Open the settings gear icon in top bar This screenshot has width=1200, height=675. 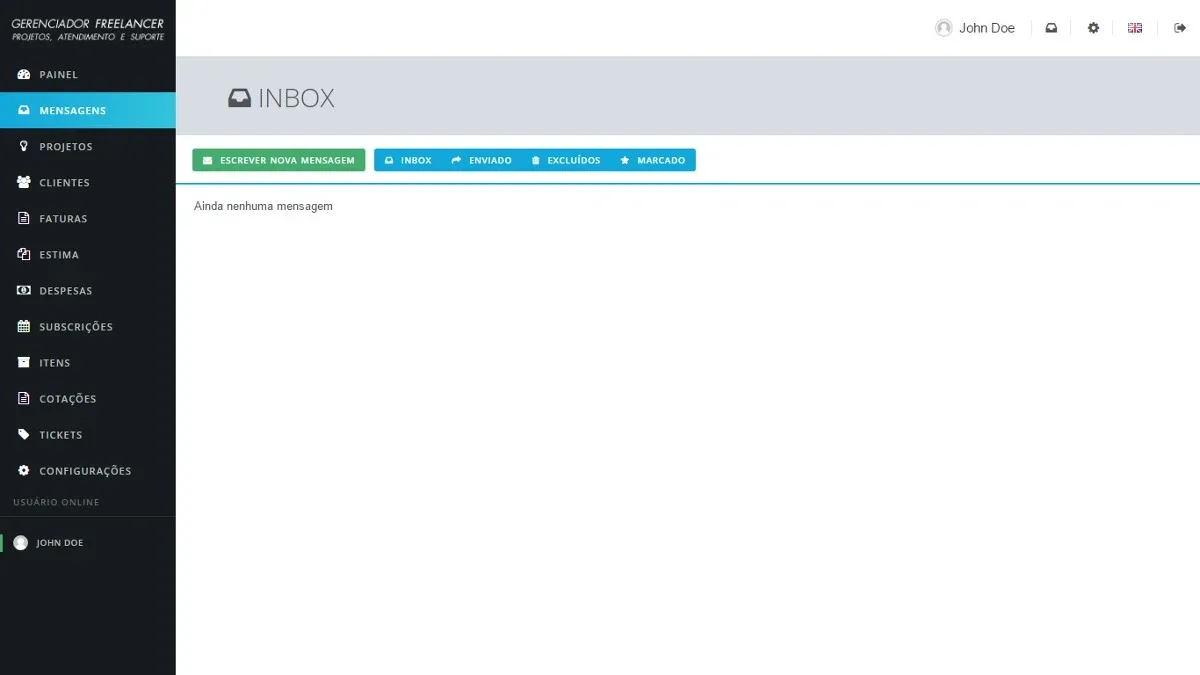(1093, 28)
